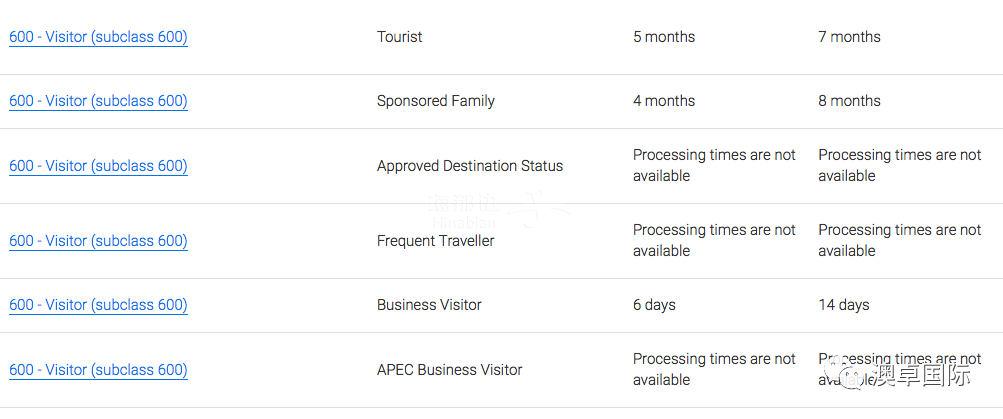Viewport: 1003px width, 419px height.
Task: Open the Visitor link in Business Visitor row
Action: [98, 305]
